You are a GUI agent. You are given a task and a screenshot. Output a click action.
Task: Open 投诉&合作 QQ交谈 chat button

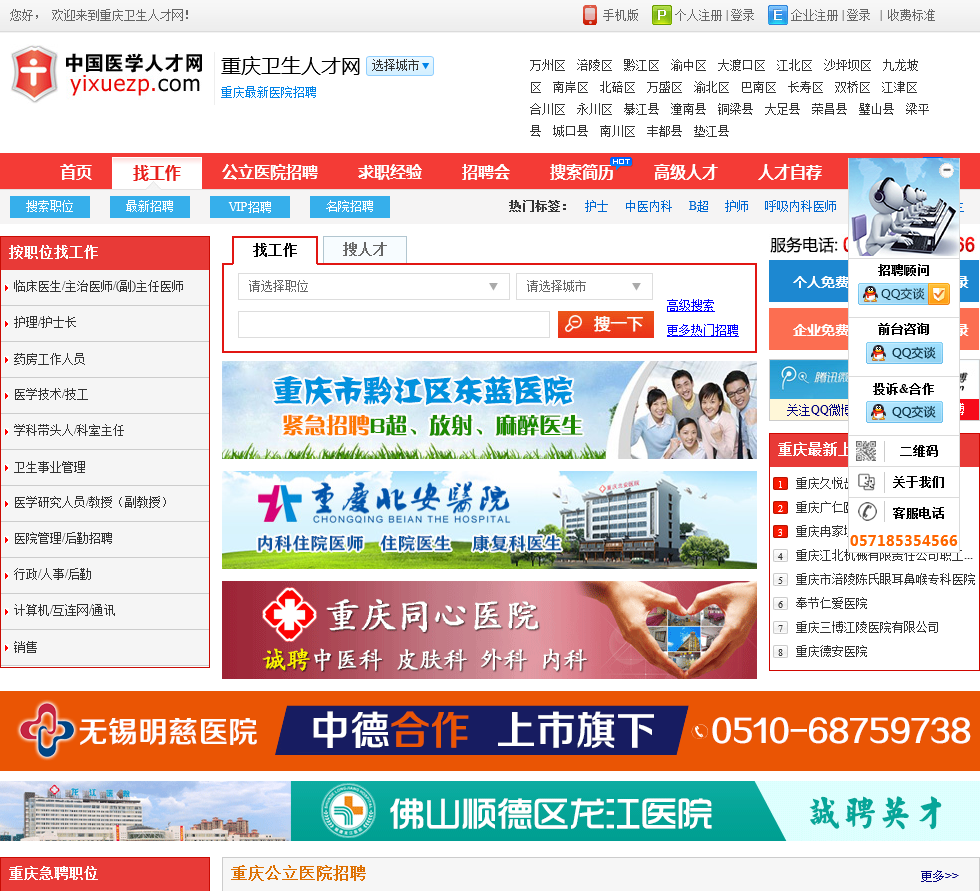904,412
